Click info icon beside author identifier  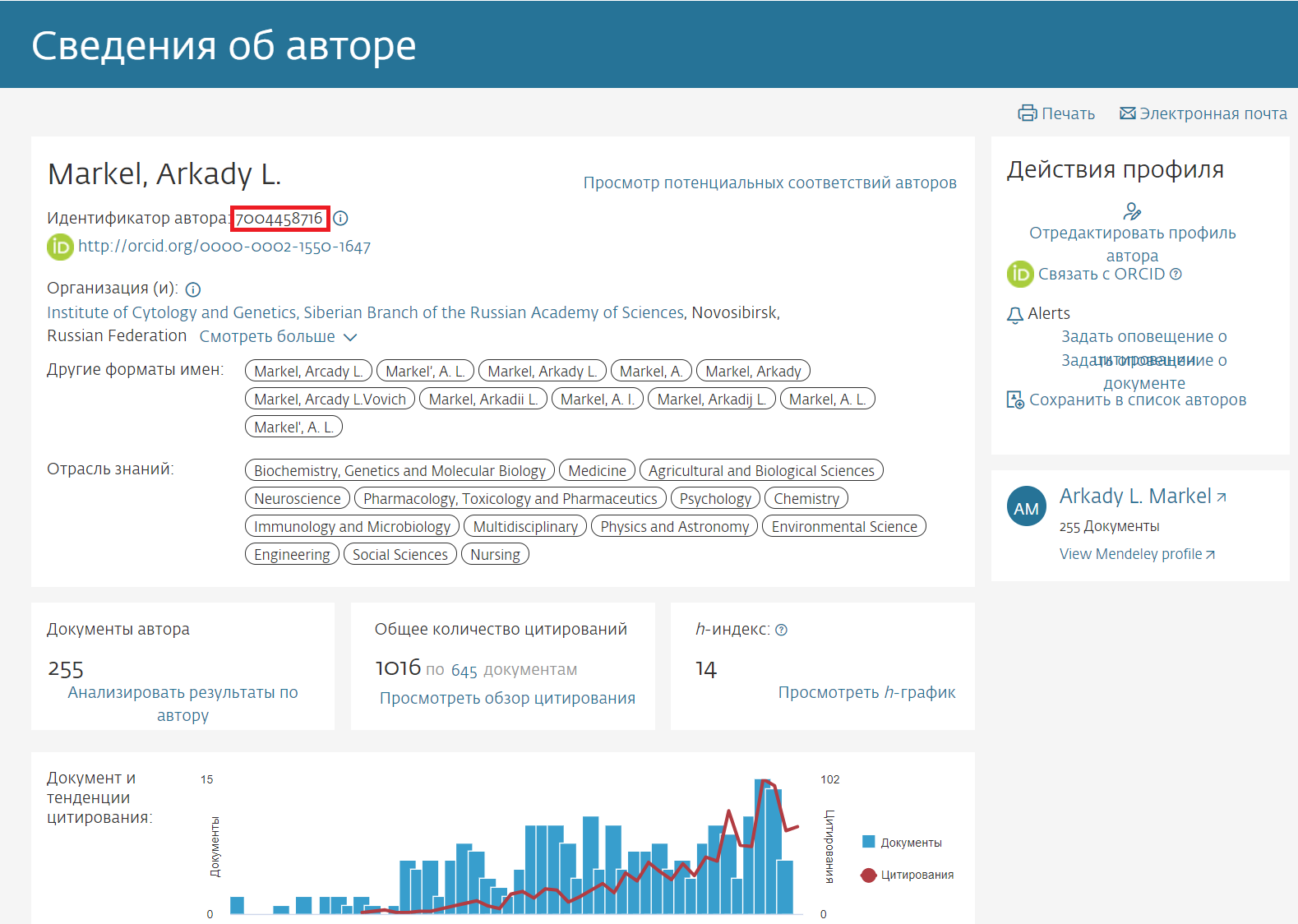tap(340, 219)
